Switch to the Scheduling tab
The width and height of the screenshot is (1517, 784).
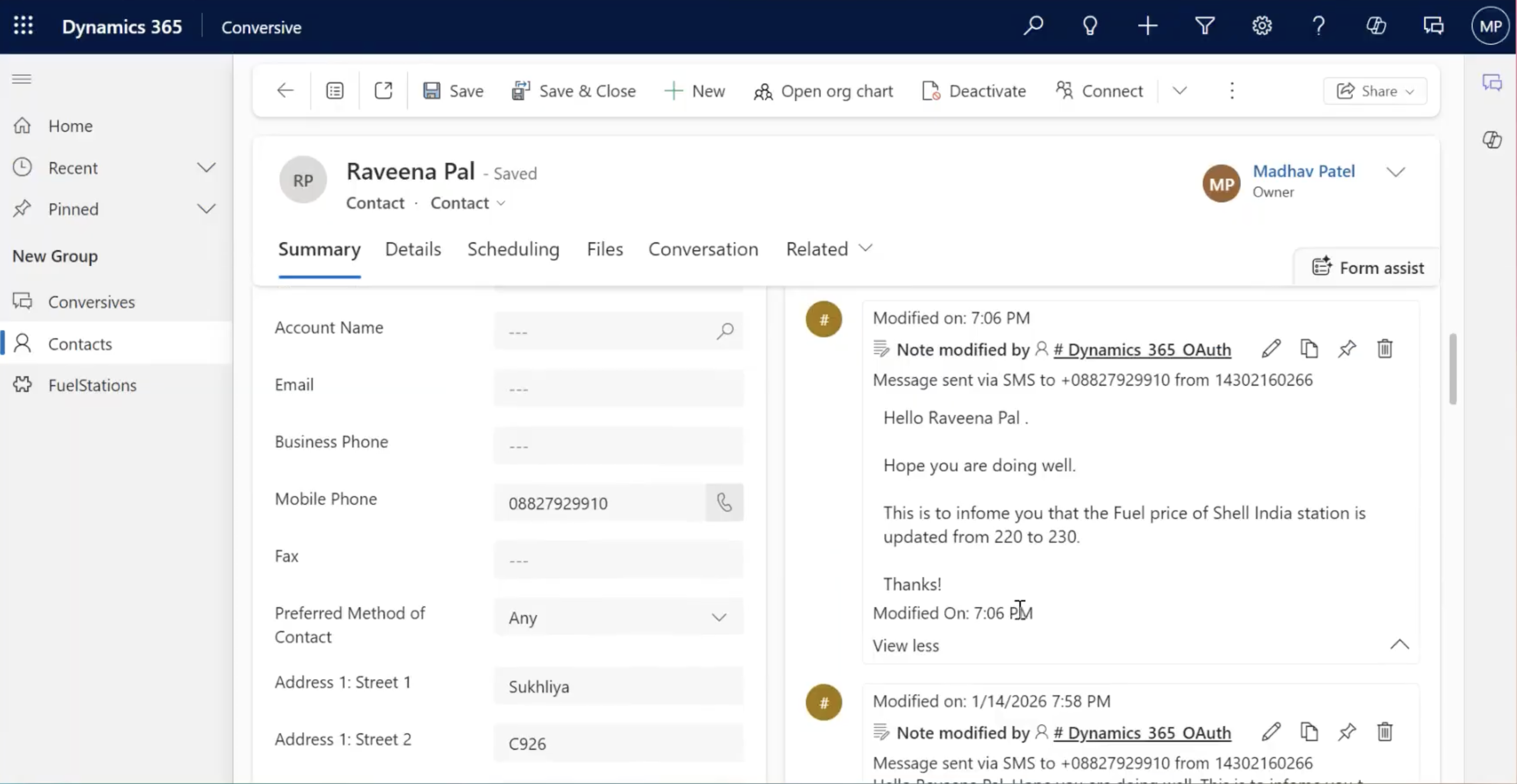(x=513, y=249)
